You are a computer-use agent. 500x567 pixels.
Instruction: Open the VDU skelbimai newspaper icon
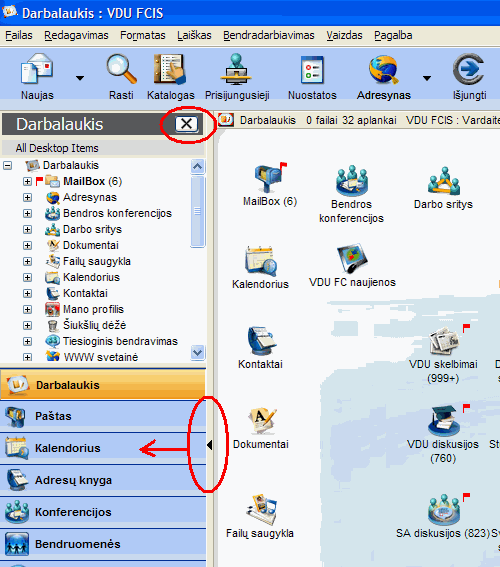point(444,340)
